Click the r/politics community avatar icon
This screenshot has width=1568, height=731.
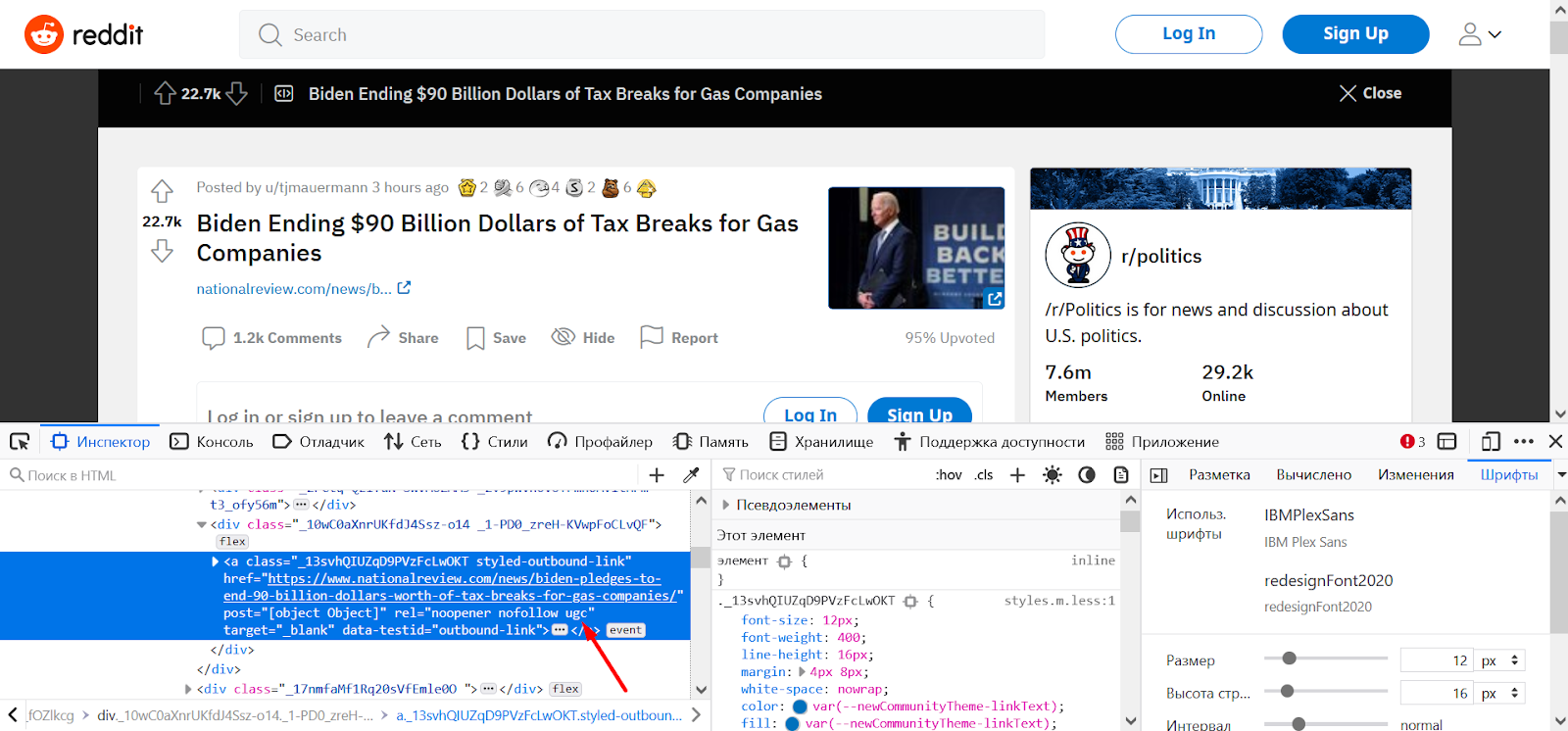(1078, 255)
